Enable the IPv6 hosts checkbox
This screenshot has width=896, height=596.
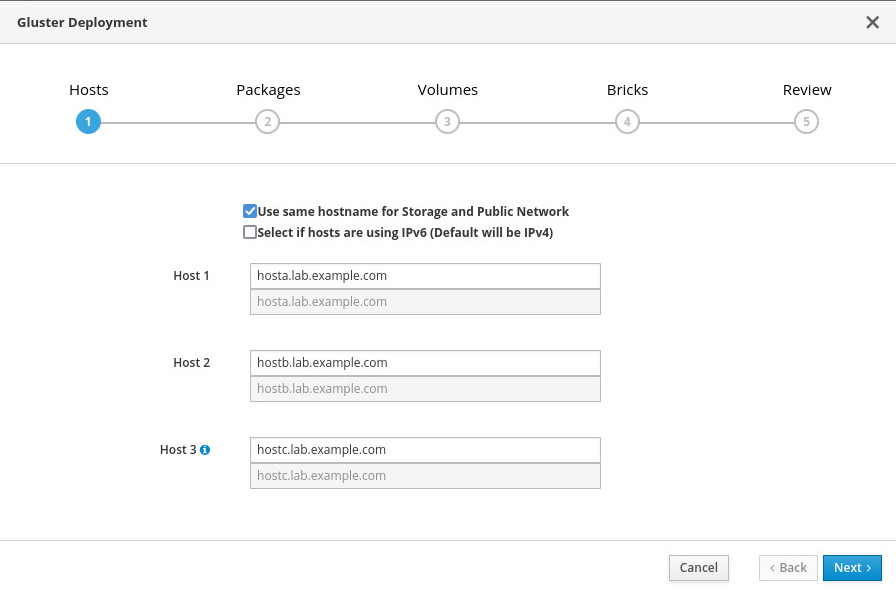[250, 232]
